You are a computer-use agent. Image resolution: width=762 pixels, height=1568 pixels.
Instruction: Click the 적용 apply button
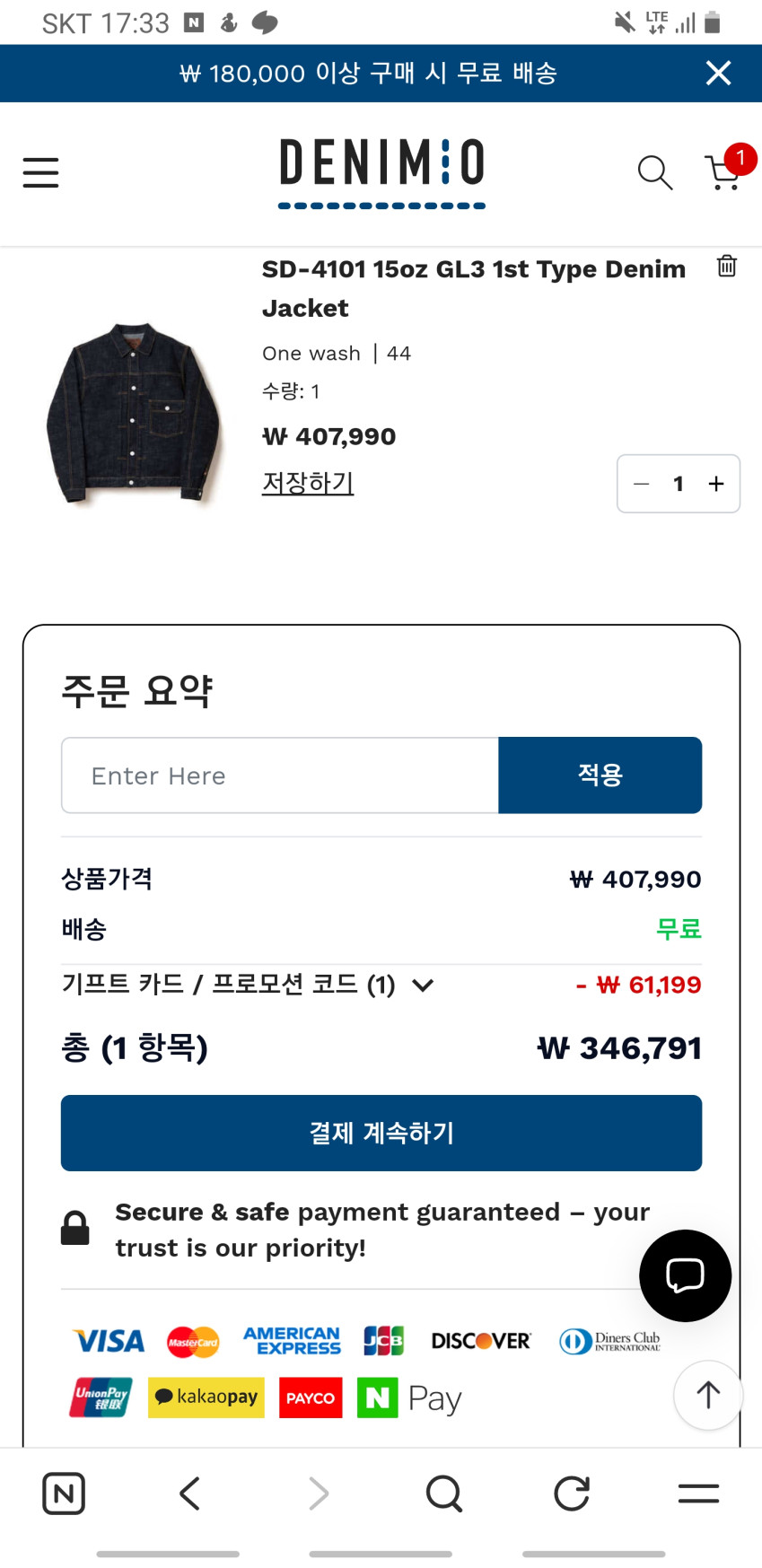[600, 775]
